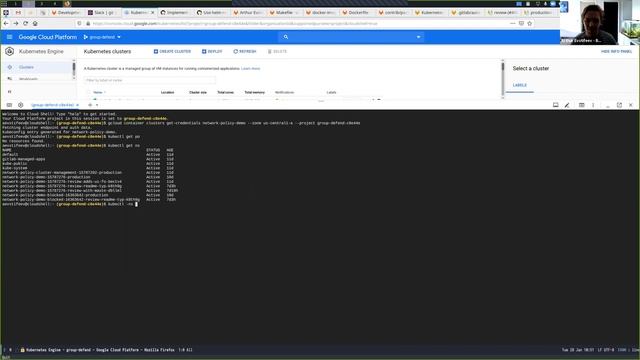The width and height of the screenshot is (640, 360).
Task: Reload the page with browser reload icon
Action: click(x=25, y=24)
